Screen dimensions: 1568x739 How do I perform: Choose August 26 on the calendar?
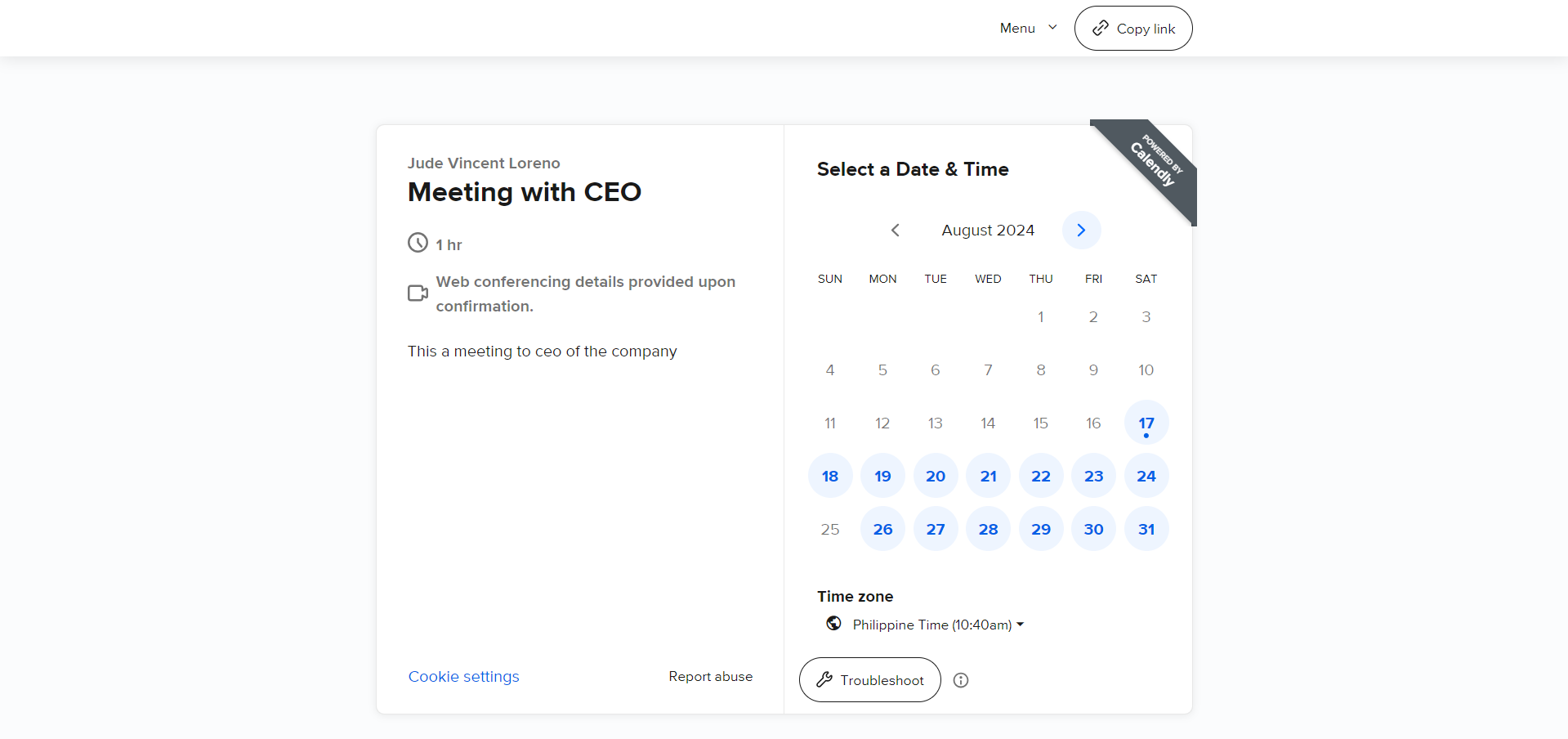point(882,530)
